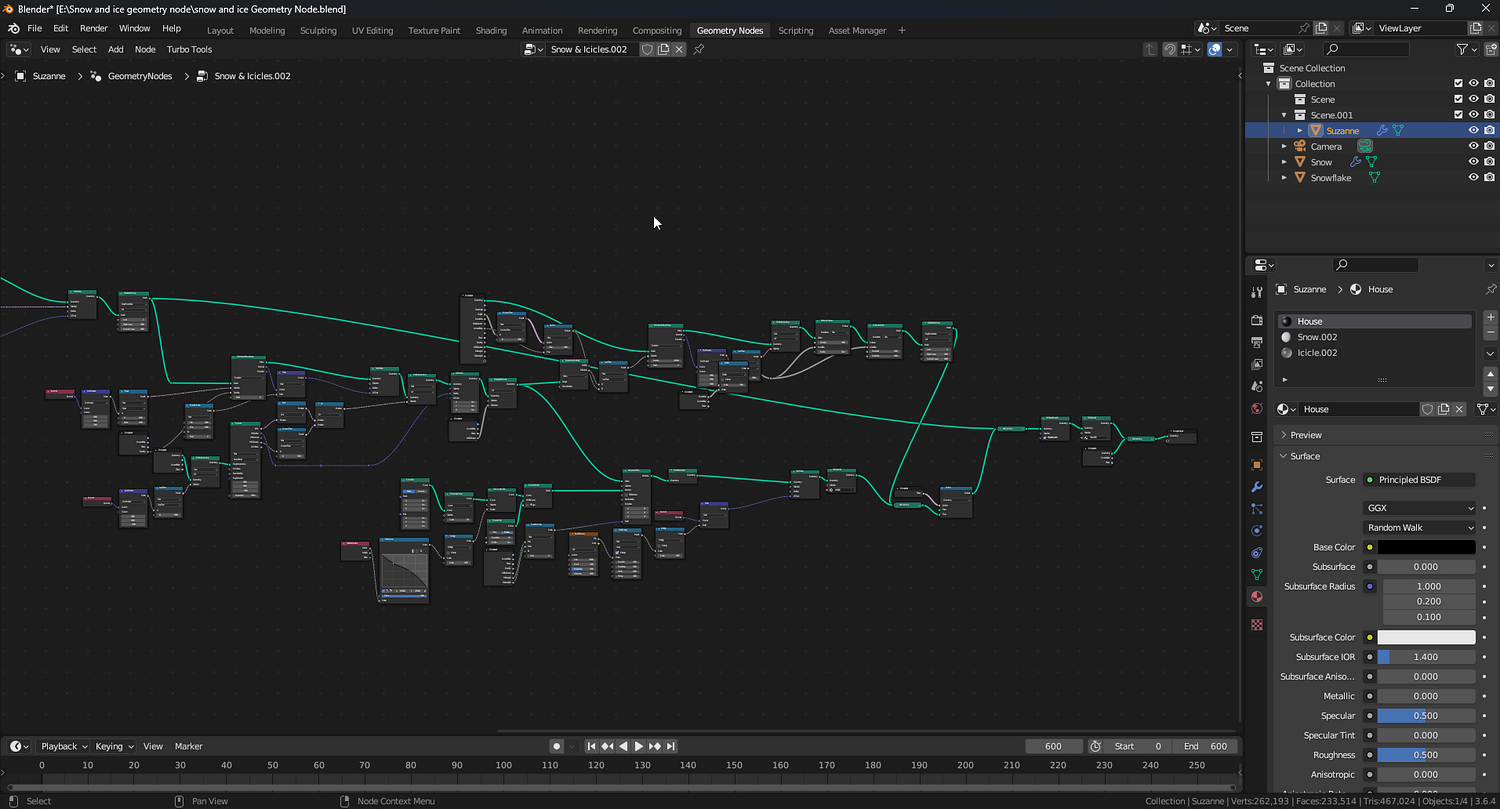Add a new material slot
Screen dimensions: 1500x809
pos(1491,317)
